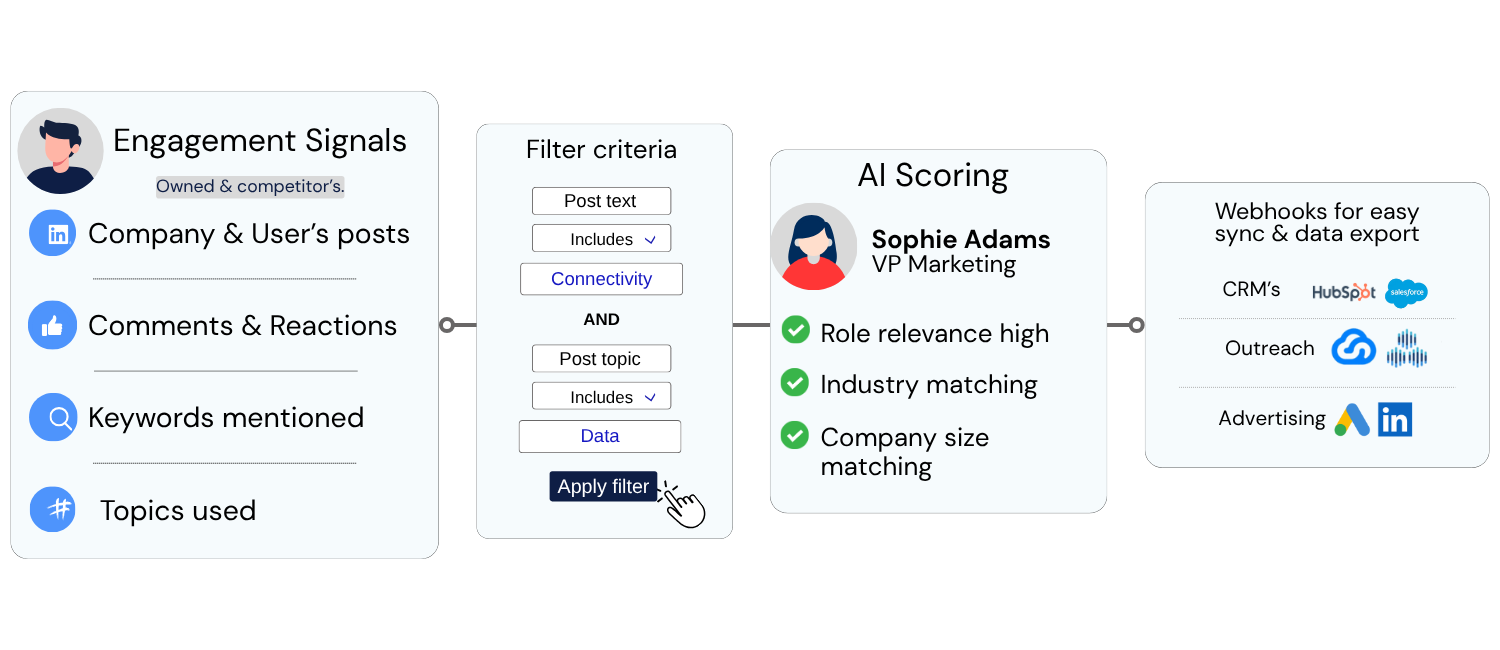Click the Apply filter button
The width and height of the screenshot is (1500, 650).
coord(603,487)
